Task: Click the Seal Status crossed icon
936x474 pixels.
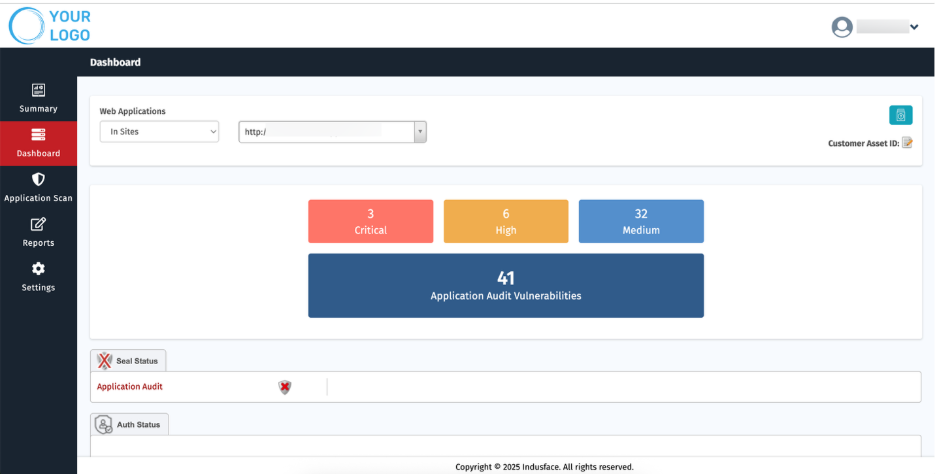Action: 104,361
